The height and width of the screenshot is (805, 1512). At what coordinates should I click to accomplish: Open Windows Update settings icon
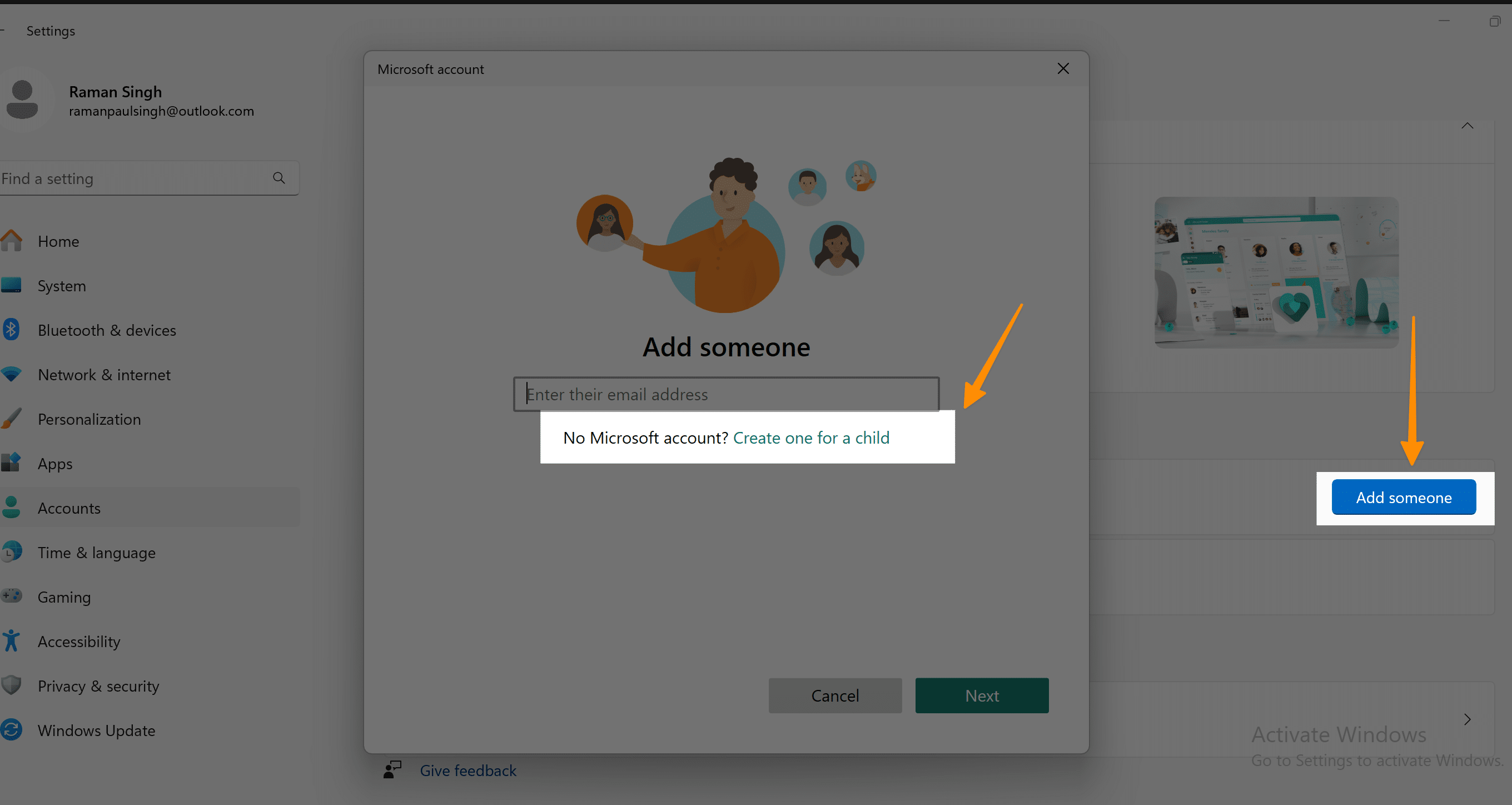click(x=12, y=729)
